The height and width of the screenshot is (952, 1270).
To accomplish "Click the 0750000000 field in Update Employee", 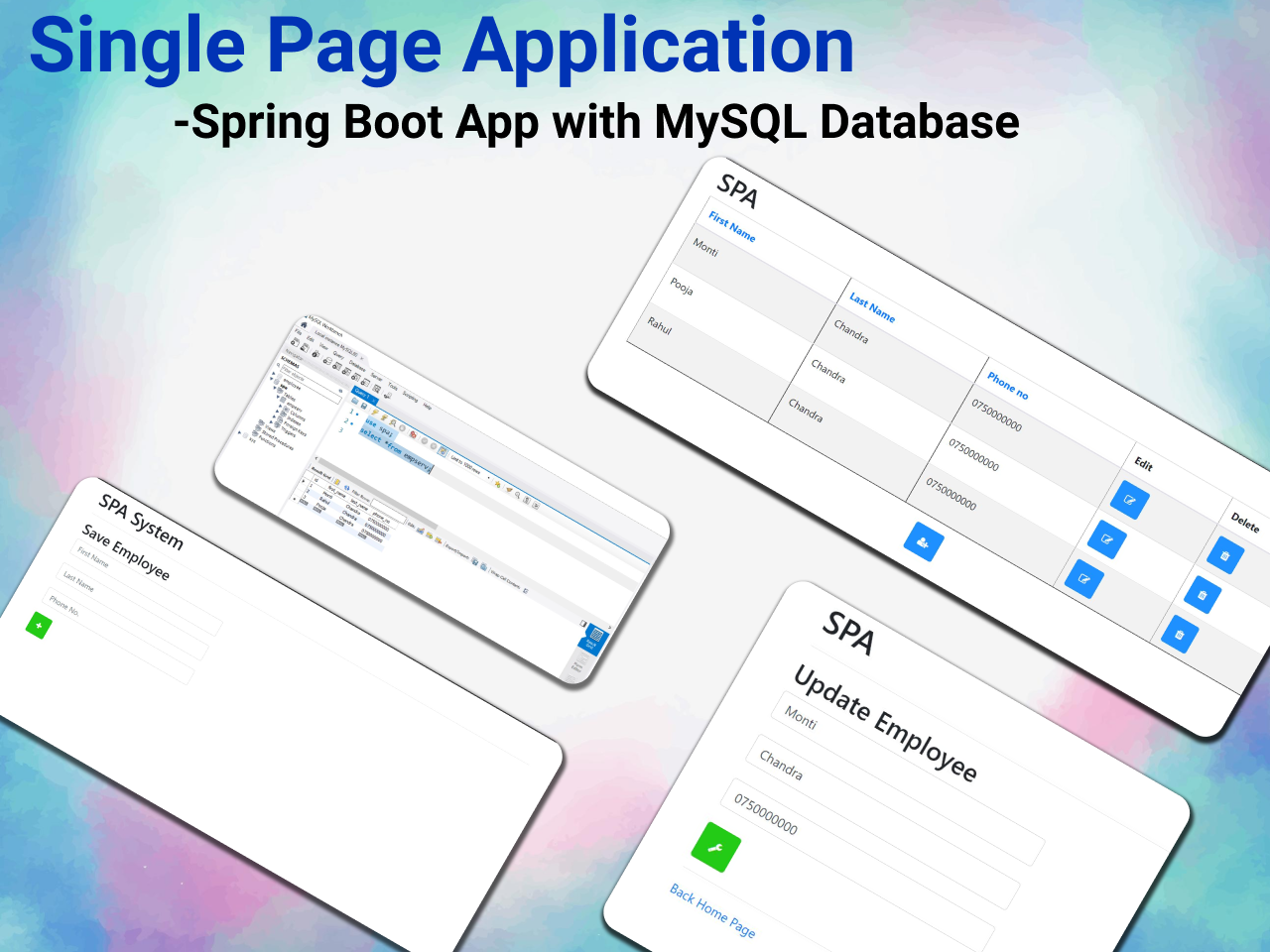I will coord(858,865).
